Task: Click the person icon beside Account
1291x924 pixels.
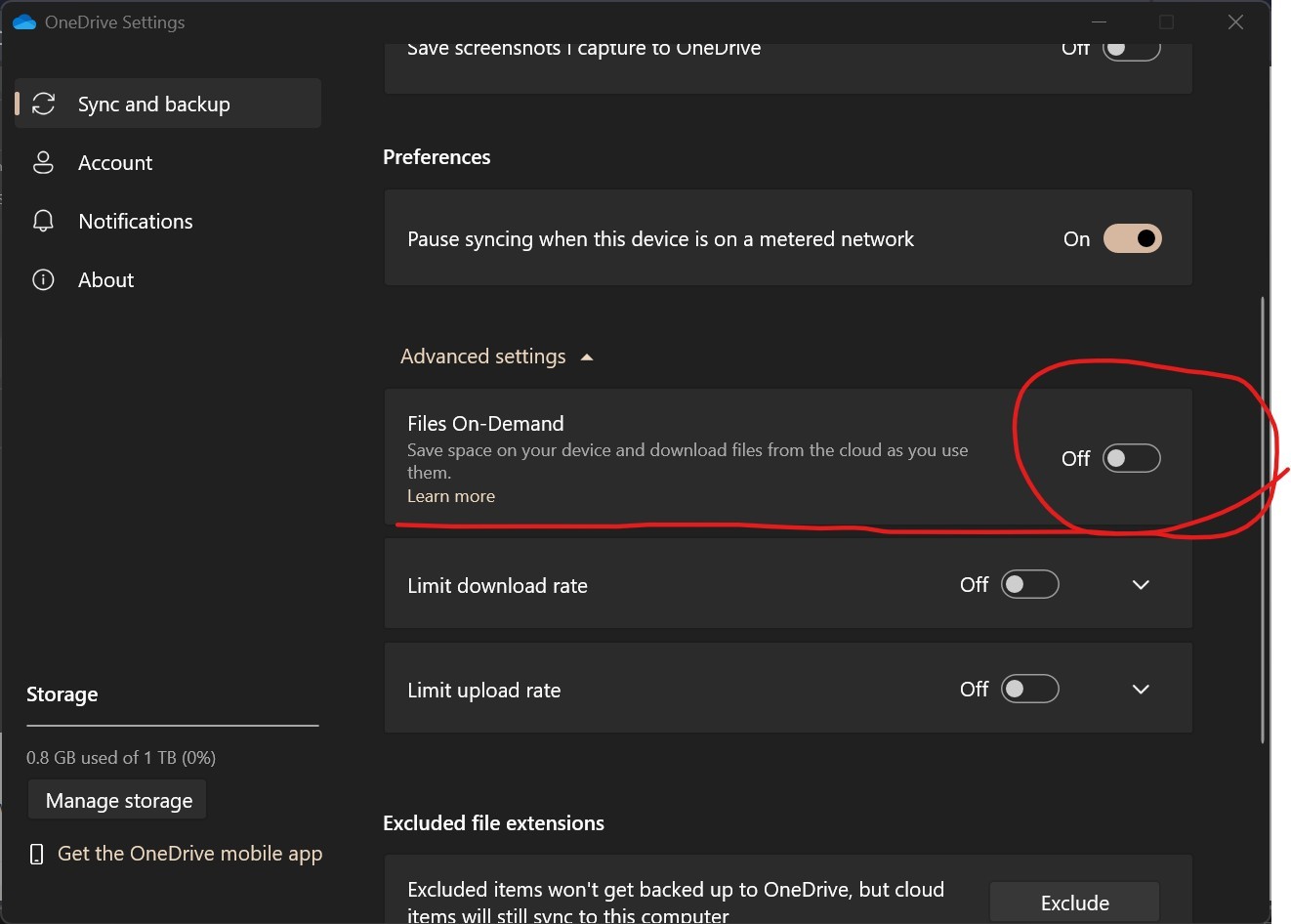Action: click(43, 162)
